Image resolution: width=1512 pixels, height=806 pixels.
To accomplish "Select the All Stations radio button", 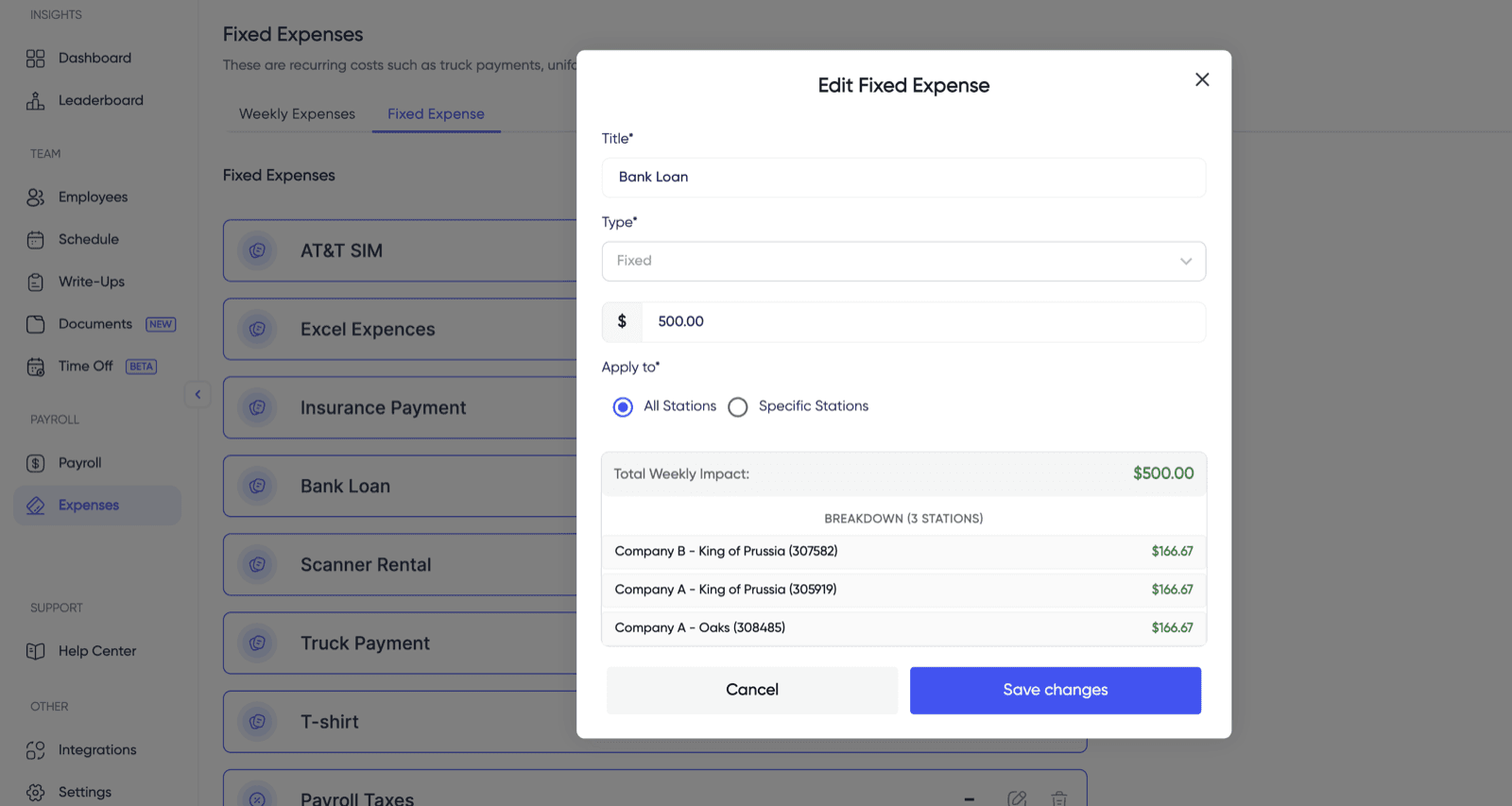I will point(623,407).
